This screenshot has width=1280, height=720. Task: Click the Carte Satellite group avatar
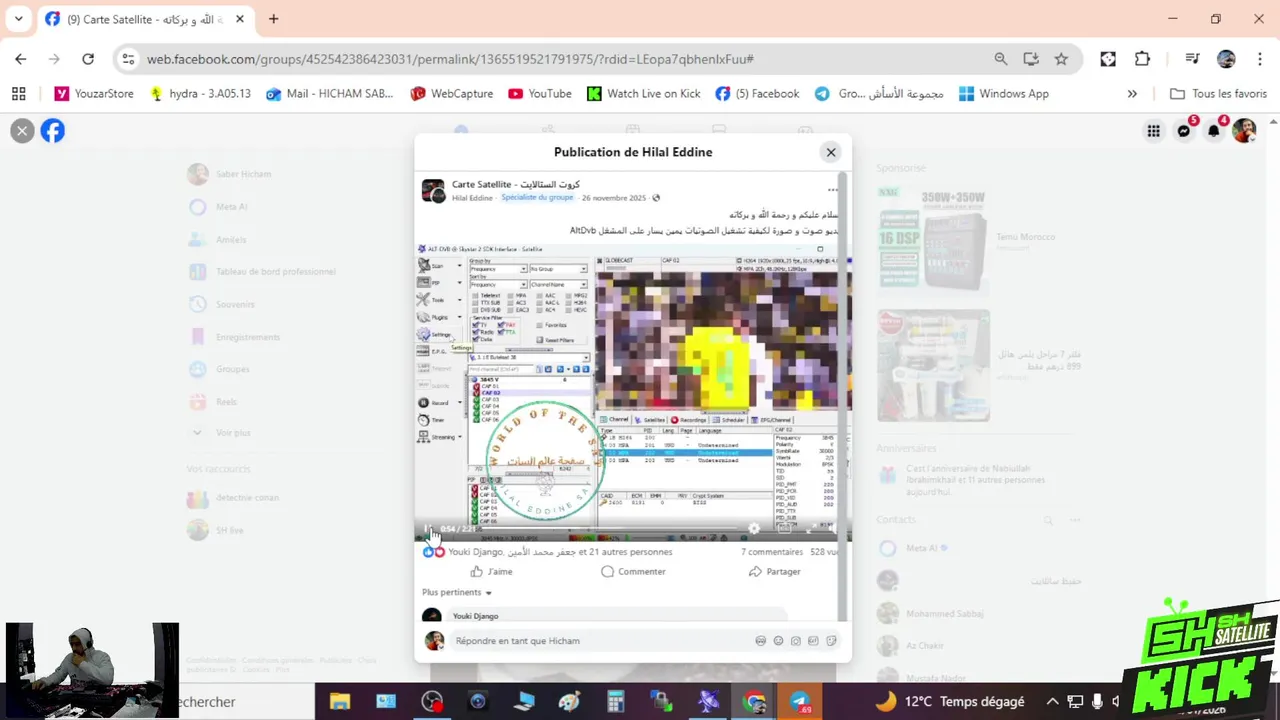[x=433, y=191]
